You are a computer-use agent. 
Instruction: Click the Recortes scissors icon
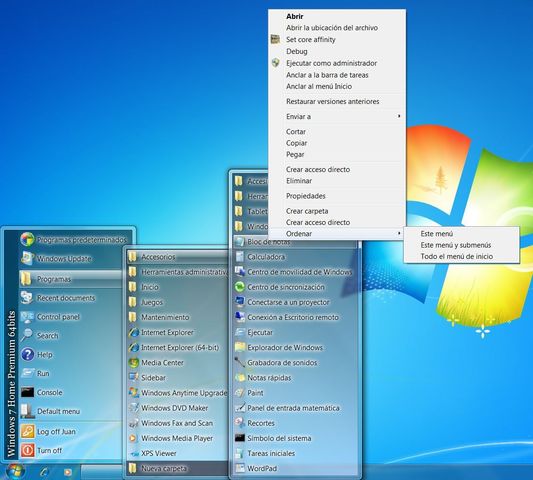coord(240,423)
